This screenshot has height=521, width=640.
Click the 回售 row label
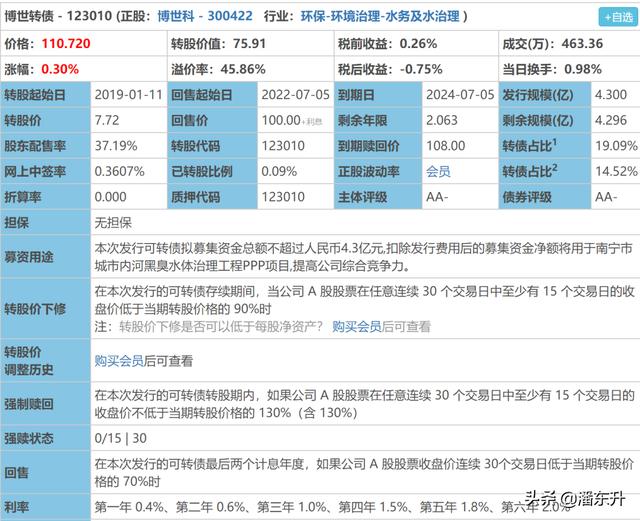pyautogui.click(x=16, y=473)
